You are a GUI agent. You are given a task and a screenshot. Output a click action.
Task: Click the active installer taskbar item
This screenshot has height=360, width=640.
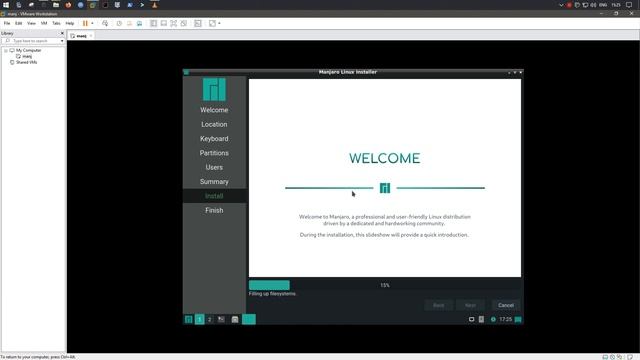[249, 319]
